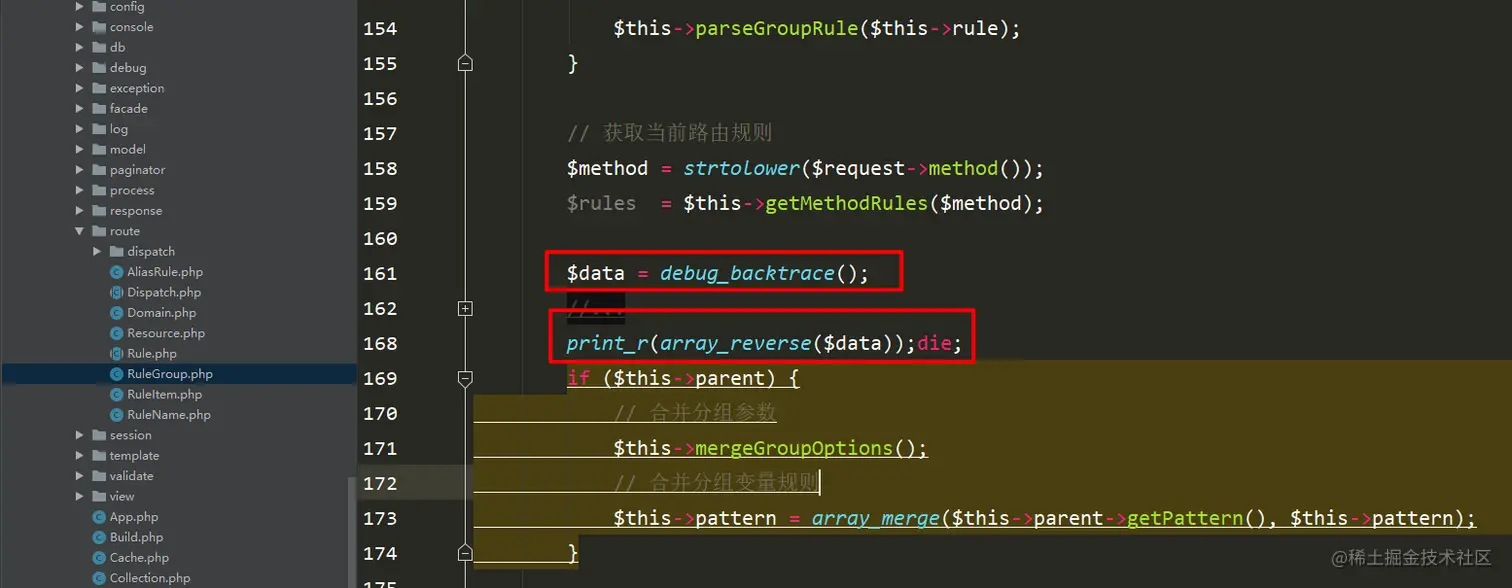This screenshot has height=588, width=1512.
Task: Select the Resource.php class file icon
Action: coord(116,333)
